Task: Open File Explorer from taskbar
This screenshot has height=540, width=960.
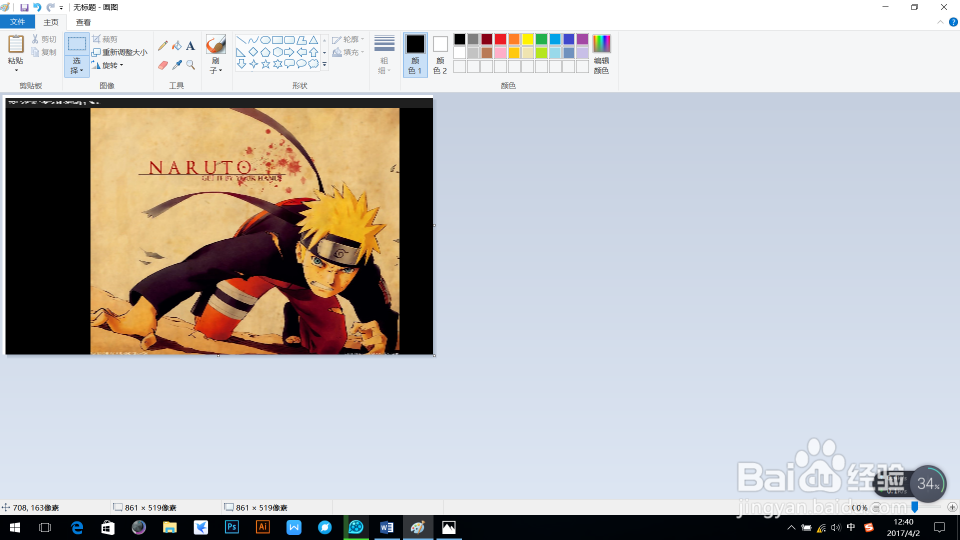Action: 170,527
